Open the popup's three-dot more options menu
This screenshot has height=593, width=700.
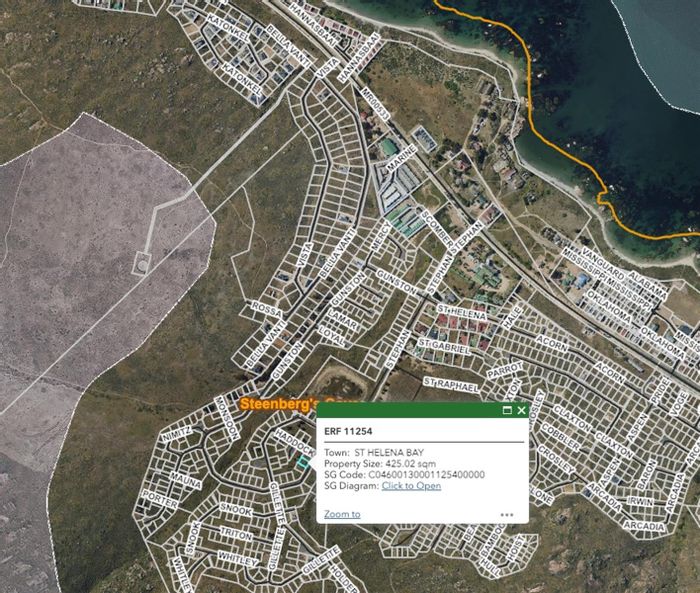(507, 515)
